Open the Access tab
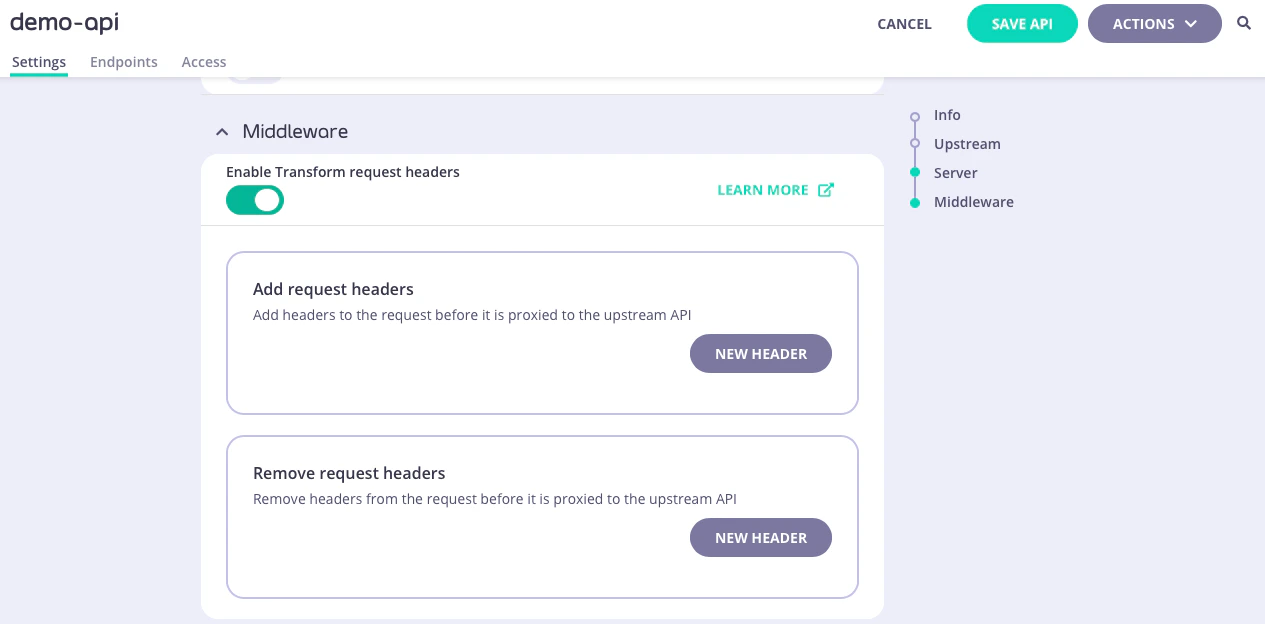Image resolution: width=1265 pixels, height=624 pixels. click(204, 61)
